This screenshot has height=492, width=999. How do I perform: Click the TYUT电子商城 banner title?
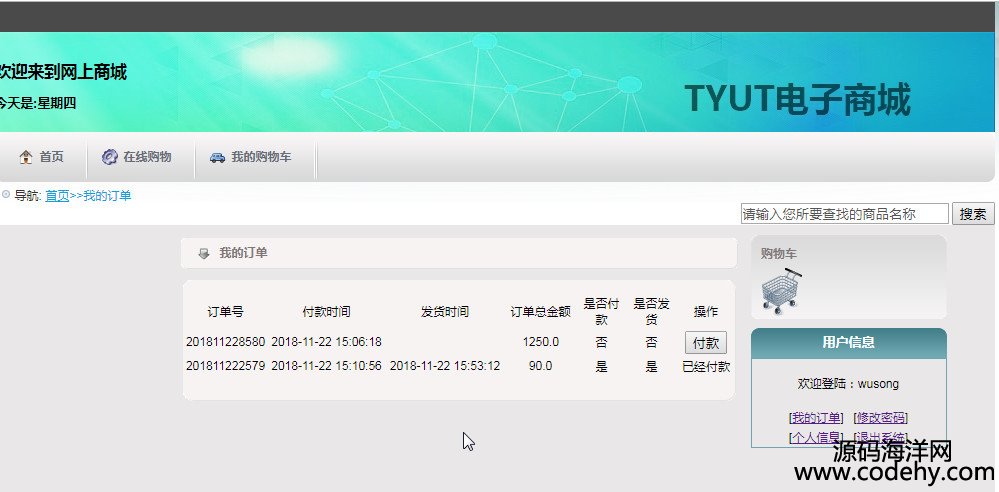pos(798,100)
